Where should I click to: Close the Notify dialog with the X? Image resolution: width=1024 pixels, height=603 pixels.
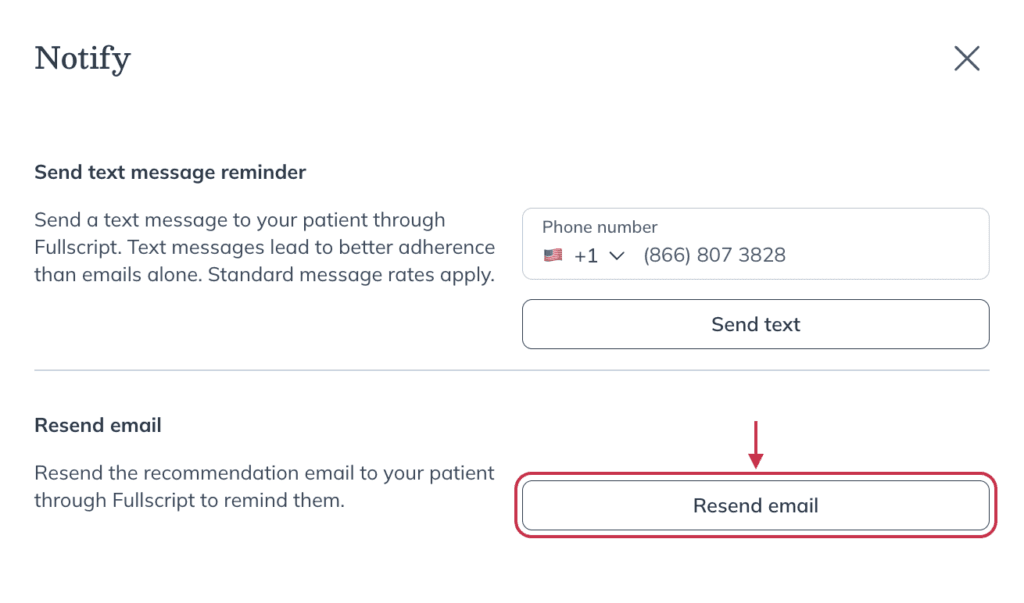coord(967,58)
